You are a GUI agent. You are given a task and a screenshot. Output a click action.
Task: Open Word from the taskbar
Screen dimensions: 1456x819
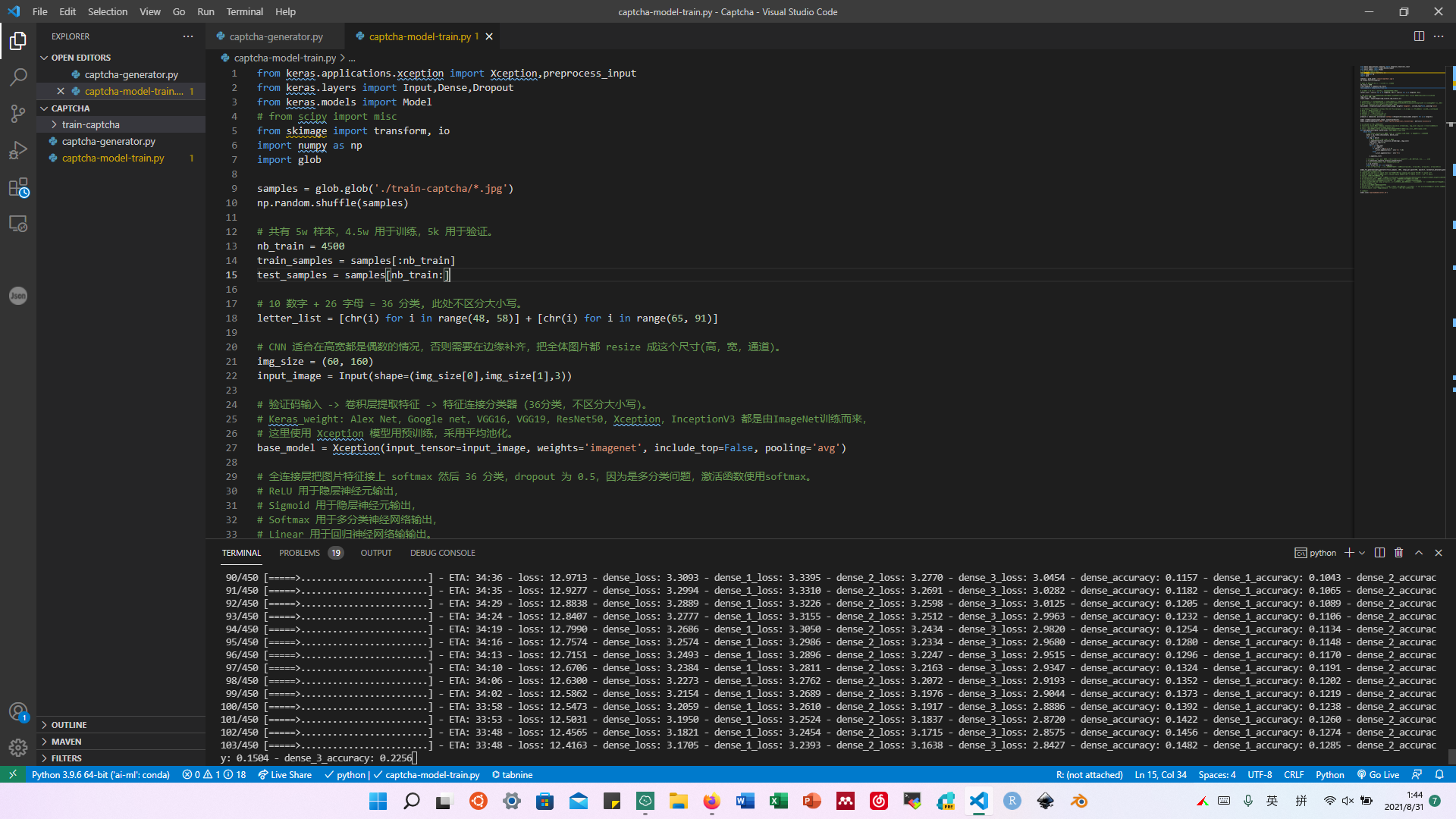click(745, 801)
